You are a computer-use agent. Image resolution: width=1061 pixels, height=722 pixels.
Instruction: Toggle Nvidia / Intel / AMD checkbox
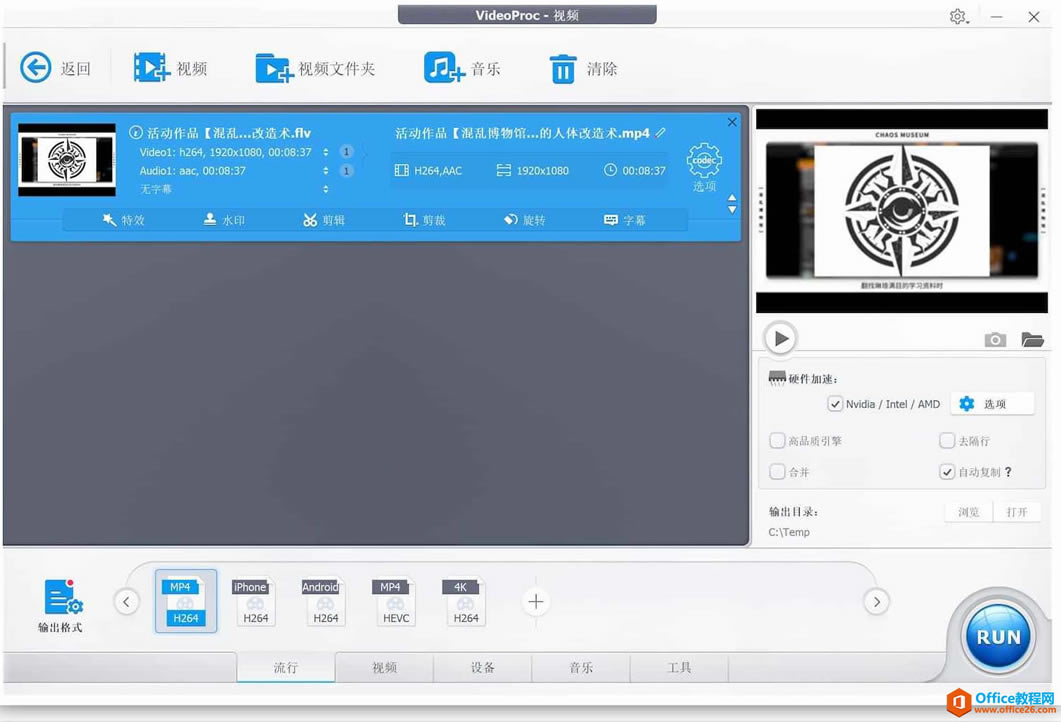[x=835, y=404]
